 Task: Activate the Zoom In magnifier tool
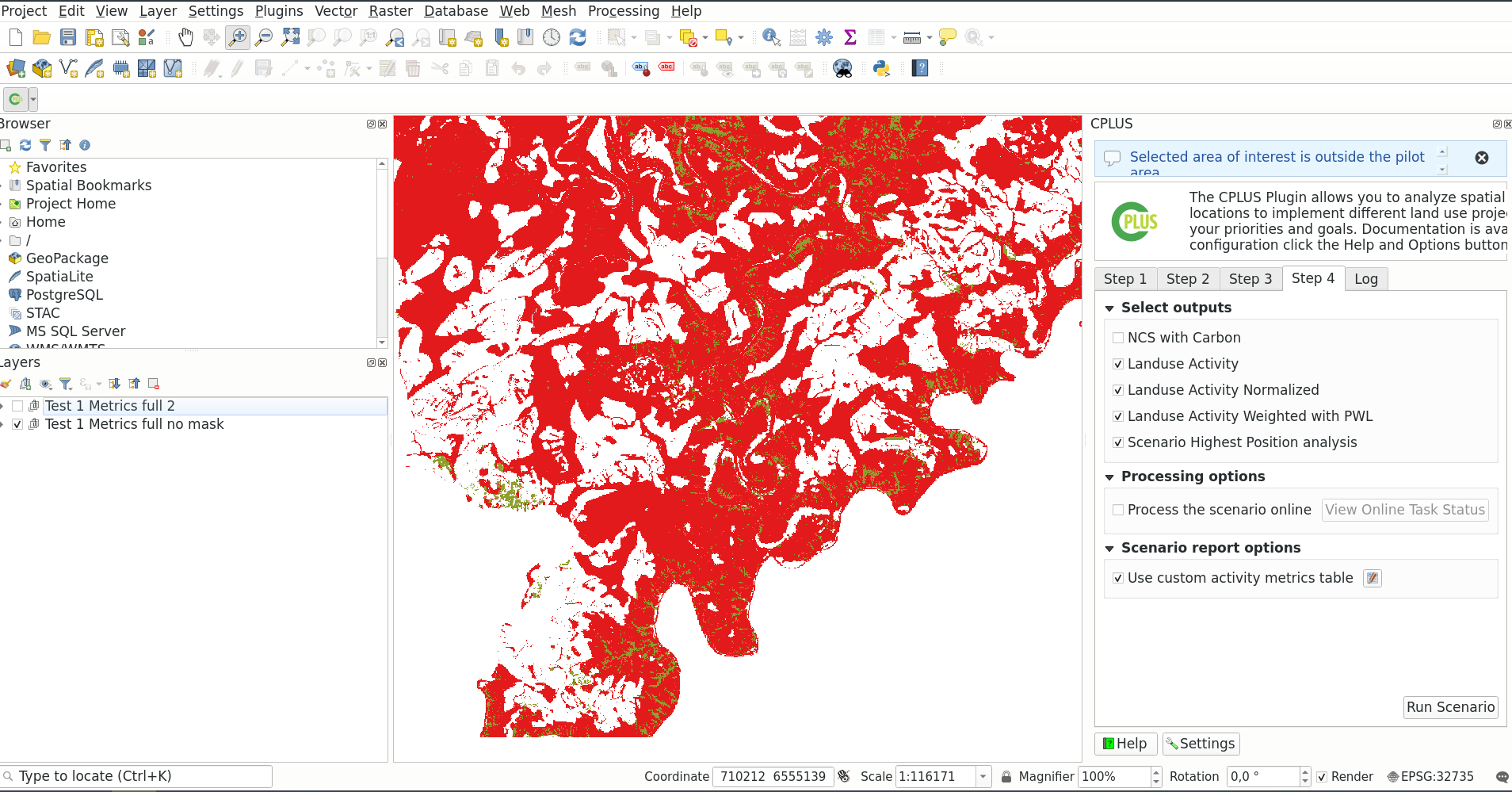pos(238,37)
